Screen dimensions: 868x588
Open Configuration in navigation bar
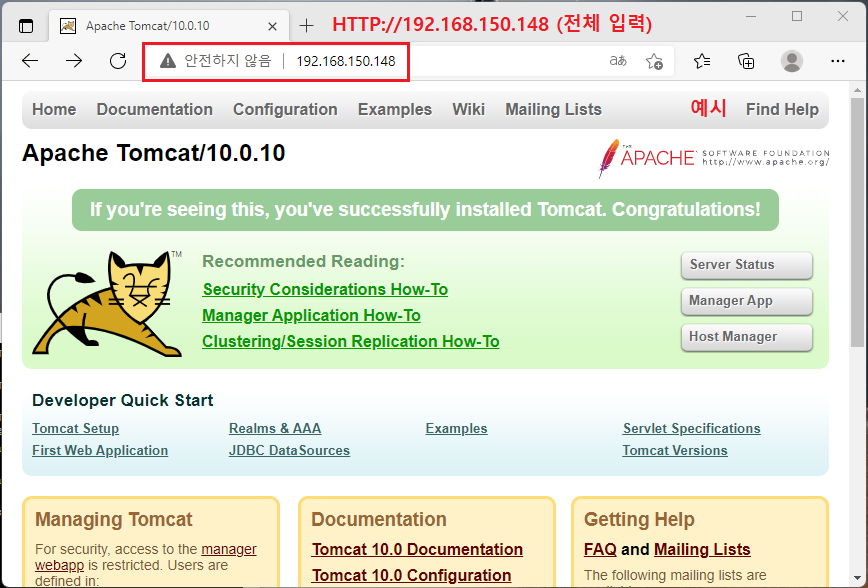point(285,110)
